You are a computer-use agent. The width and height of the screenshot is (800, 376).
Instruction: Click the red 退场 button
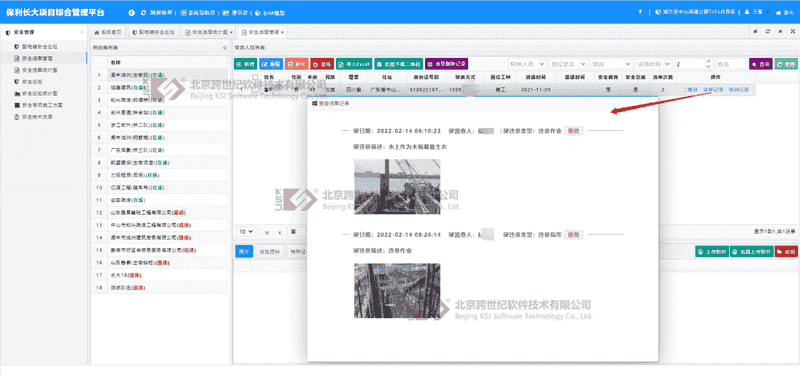coord(322,64)
